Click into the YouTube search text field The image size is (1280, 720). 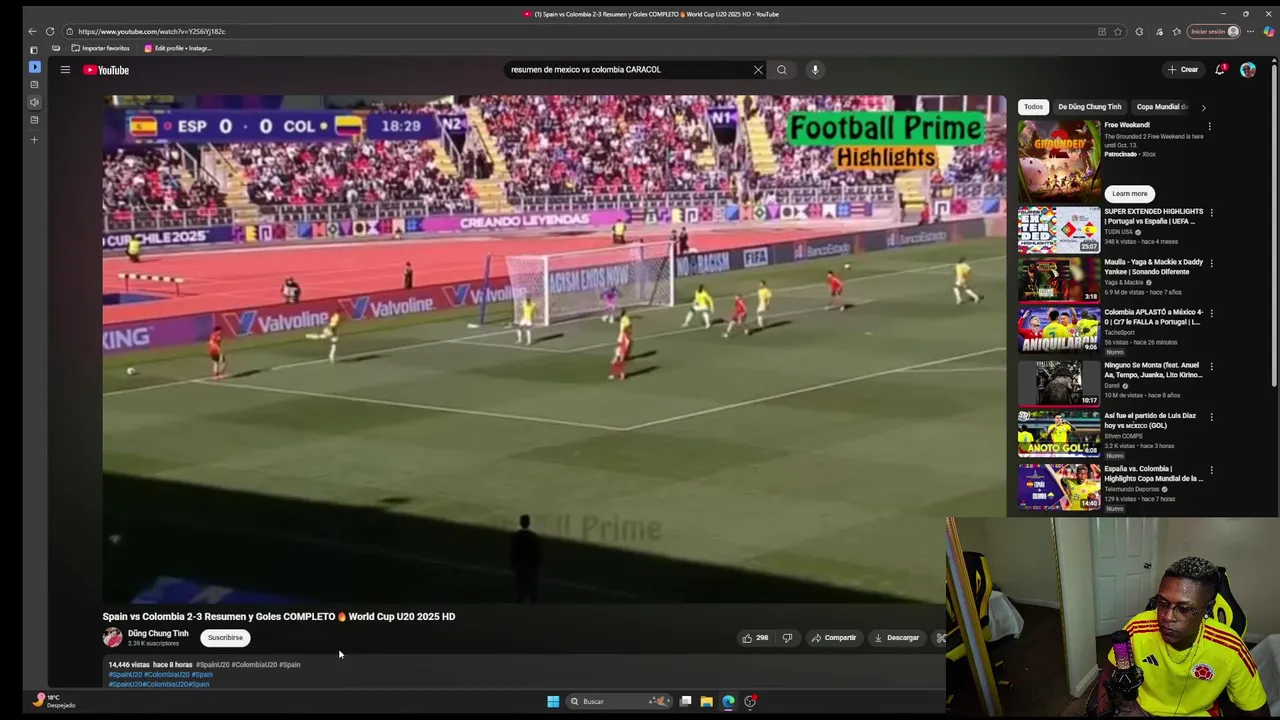coord(630,70)
